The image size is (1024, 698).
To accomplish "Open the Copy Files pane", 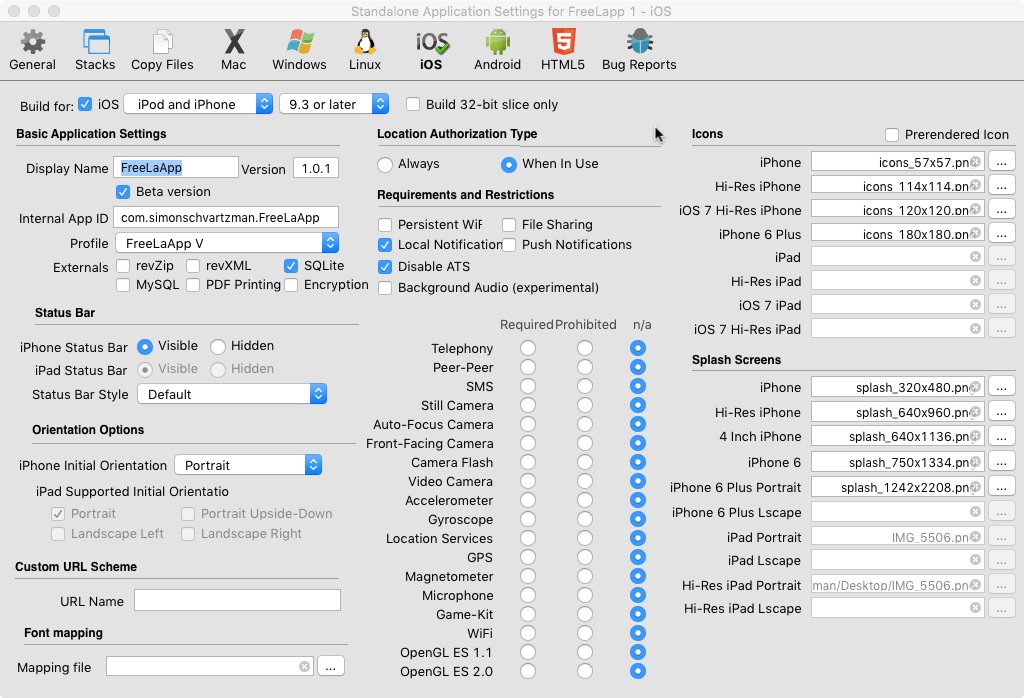I will 162,50.
